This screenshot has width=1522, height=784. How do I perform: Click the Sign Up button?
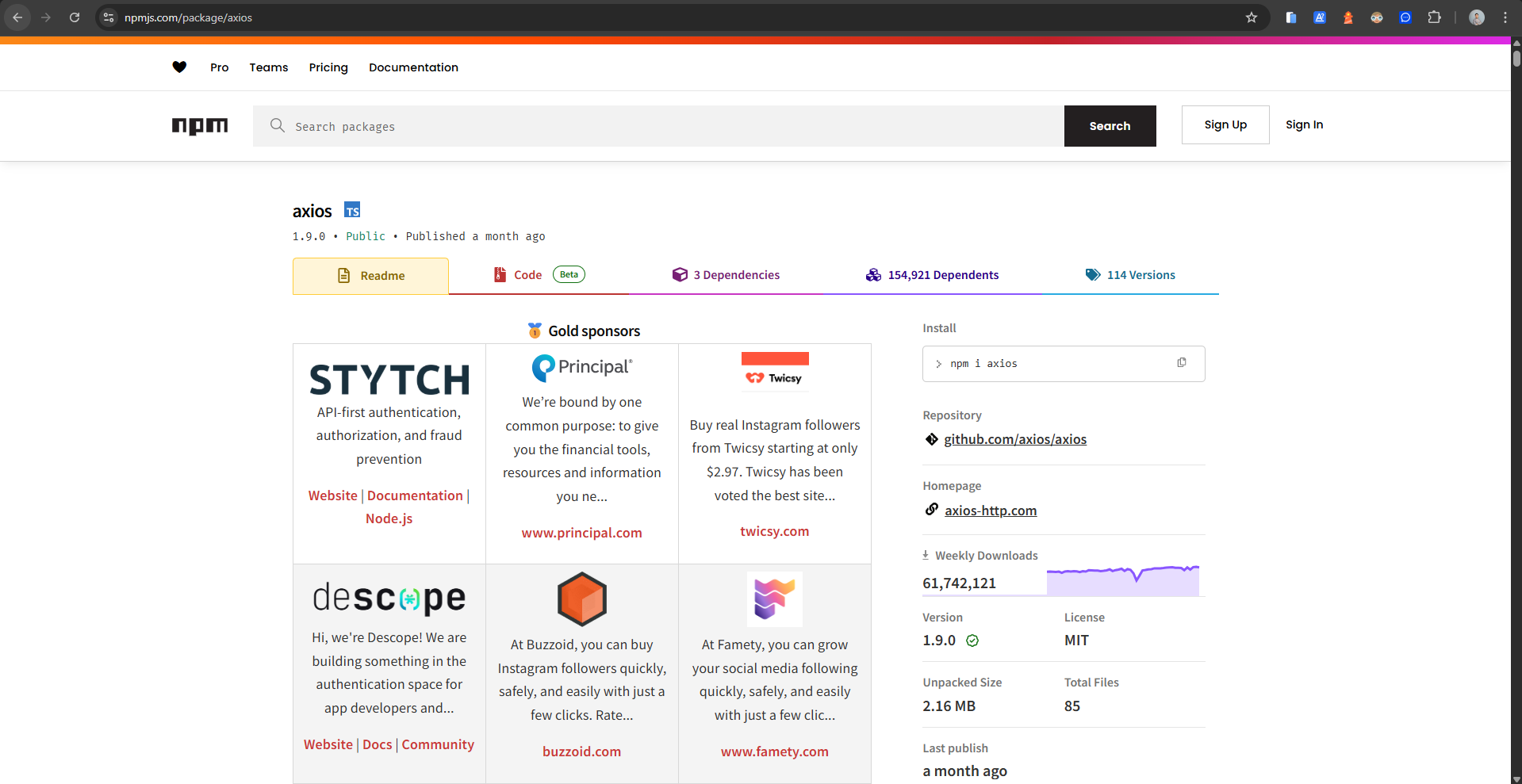tap(1225, 124)
